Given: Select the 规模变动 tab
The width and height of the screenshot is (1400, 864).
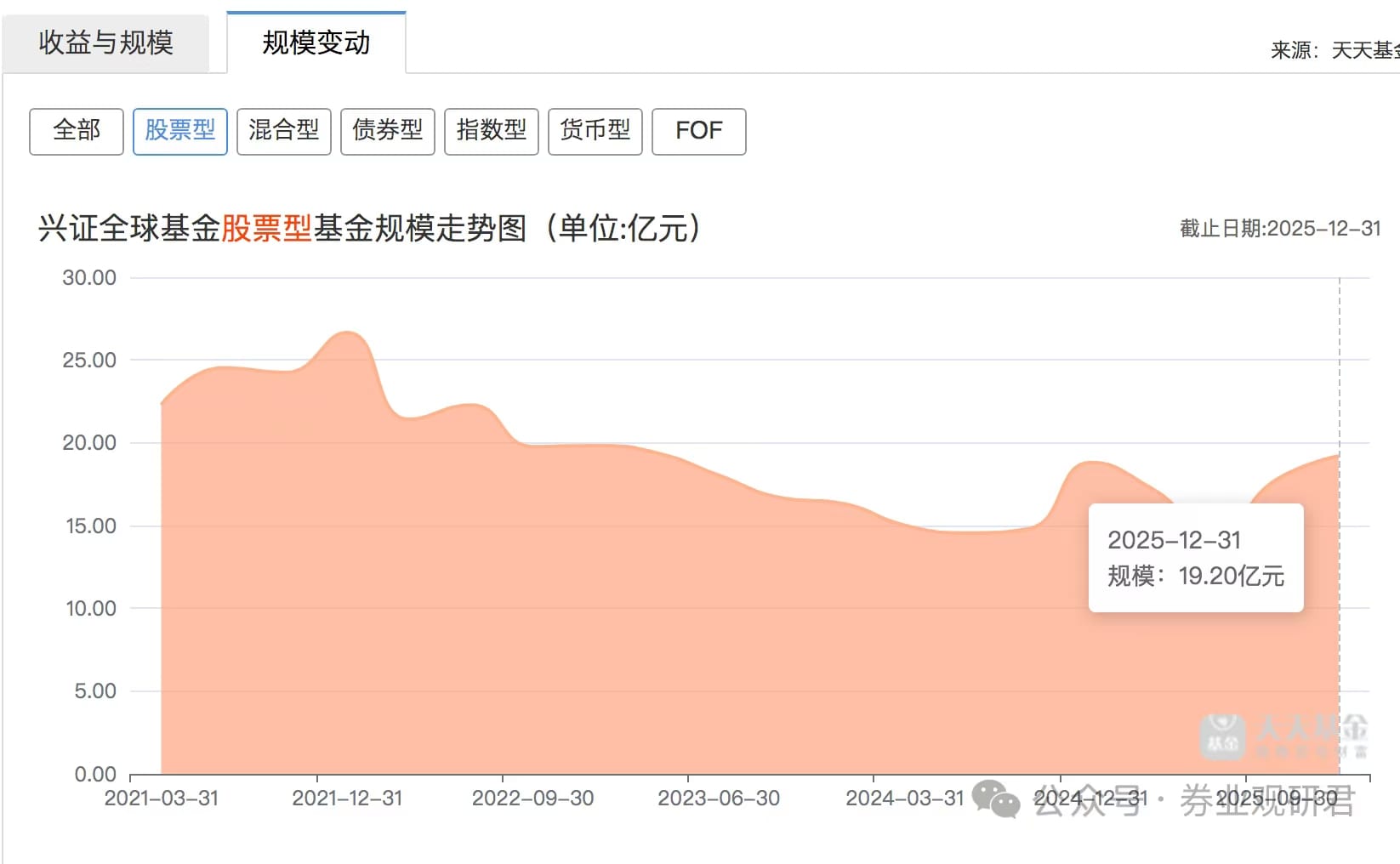Looking at the screenshot, I should coord(316,43).
